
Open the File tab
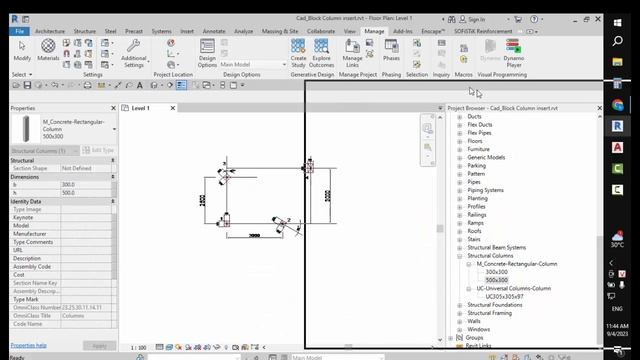pyautogui.click(x=19, y=31)
